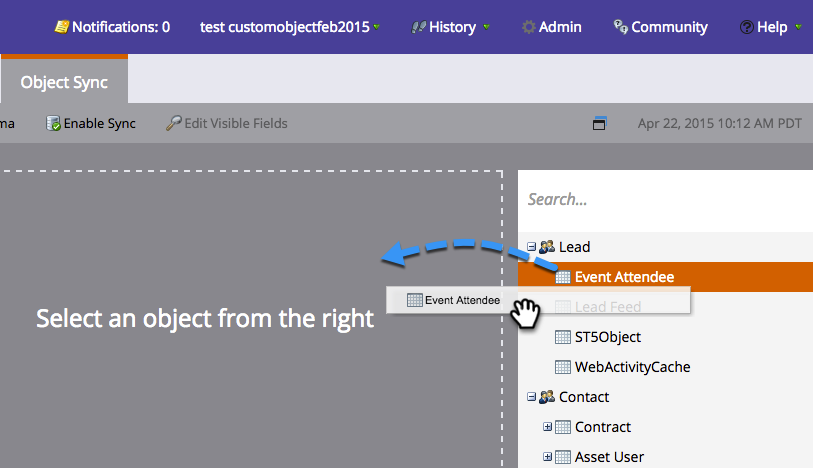
Task: Click the Edit Visible Fields wrench icon
Action: pos(174,123)
